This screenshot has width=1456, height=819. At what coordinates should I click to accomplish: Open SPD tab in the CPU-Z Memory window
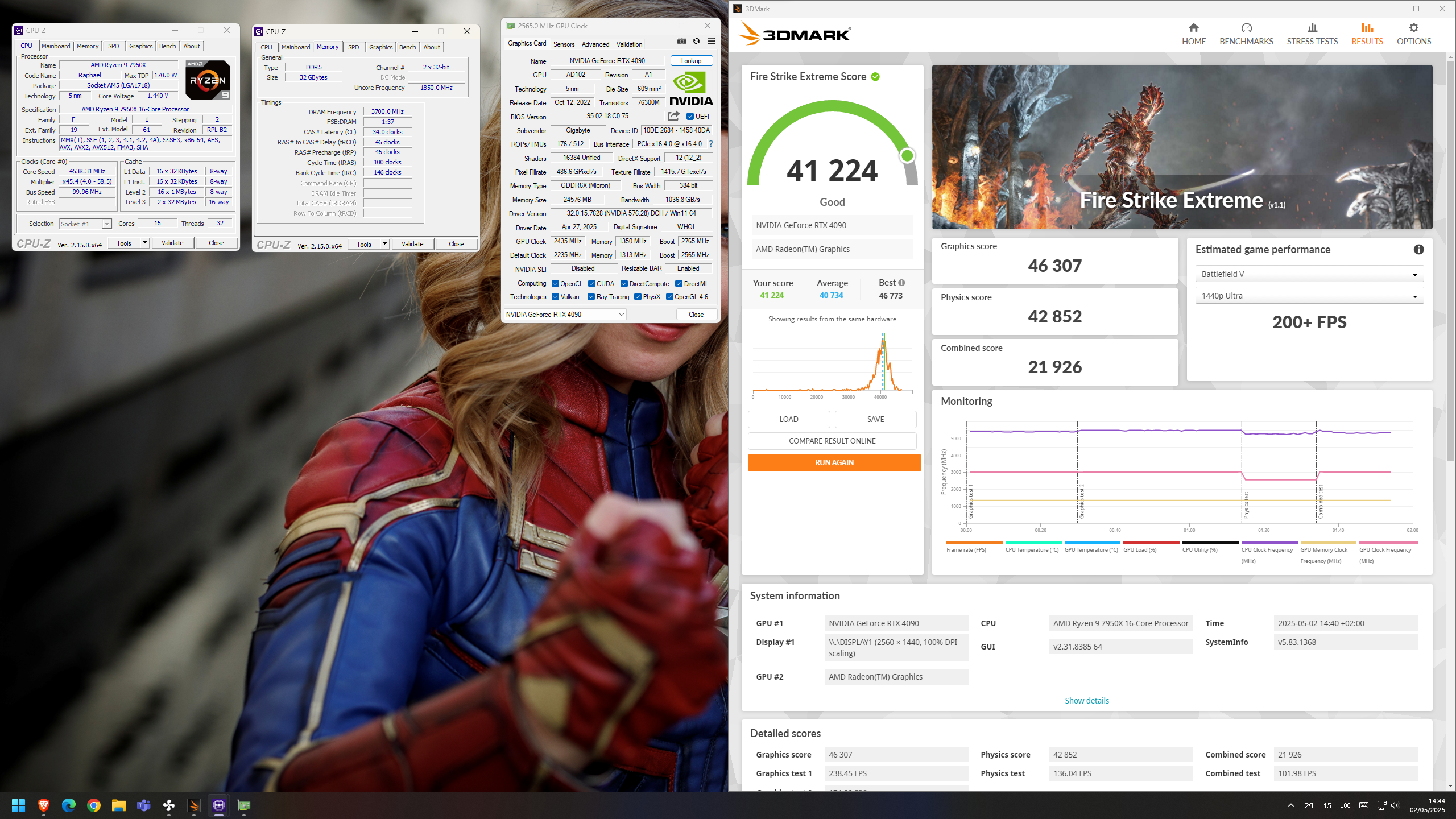tap(353, 47)
